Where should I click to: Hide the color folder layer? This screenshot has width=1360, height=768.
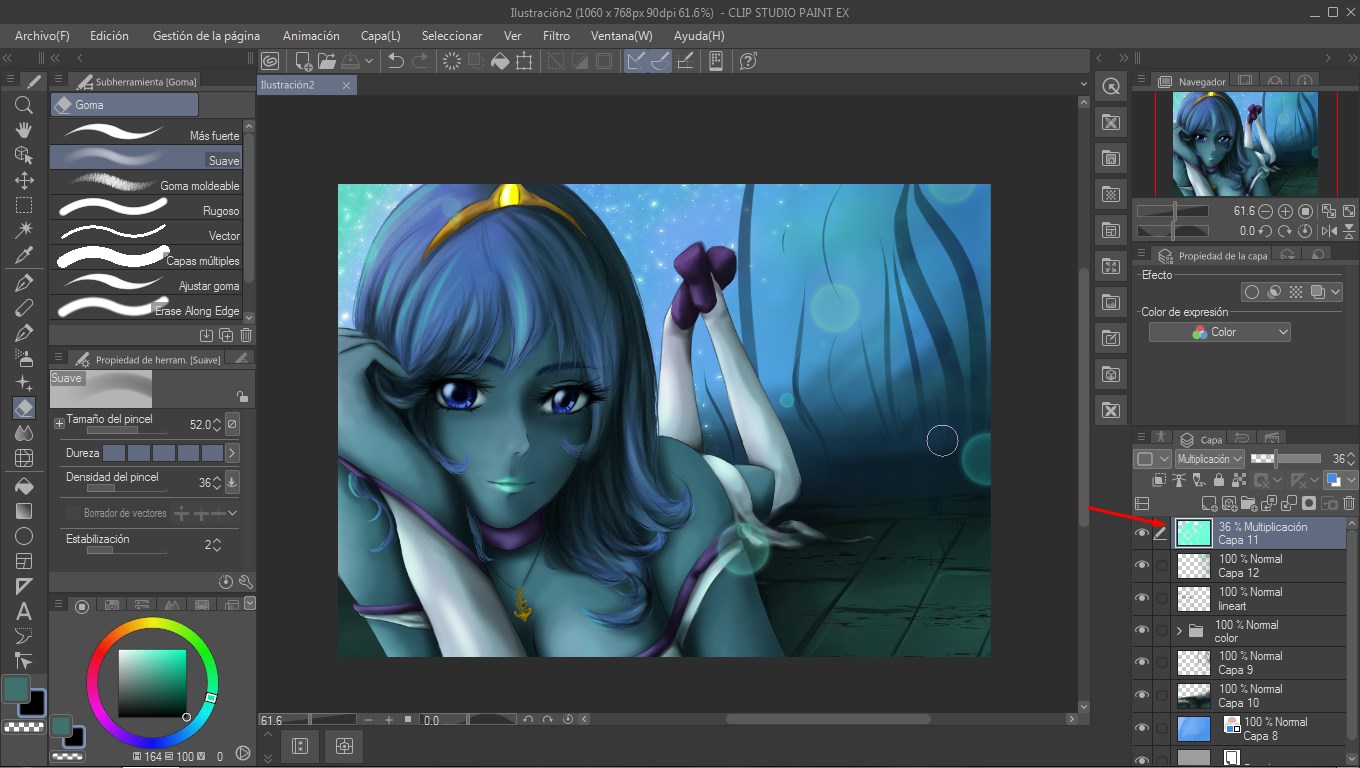point(1142,631)
